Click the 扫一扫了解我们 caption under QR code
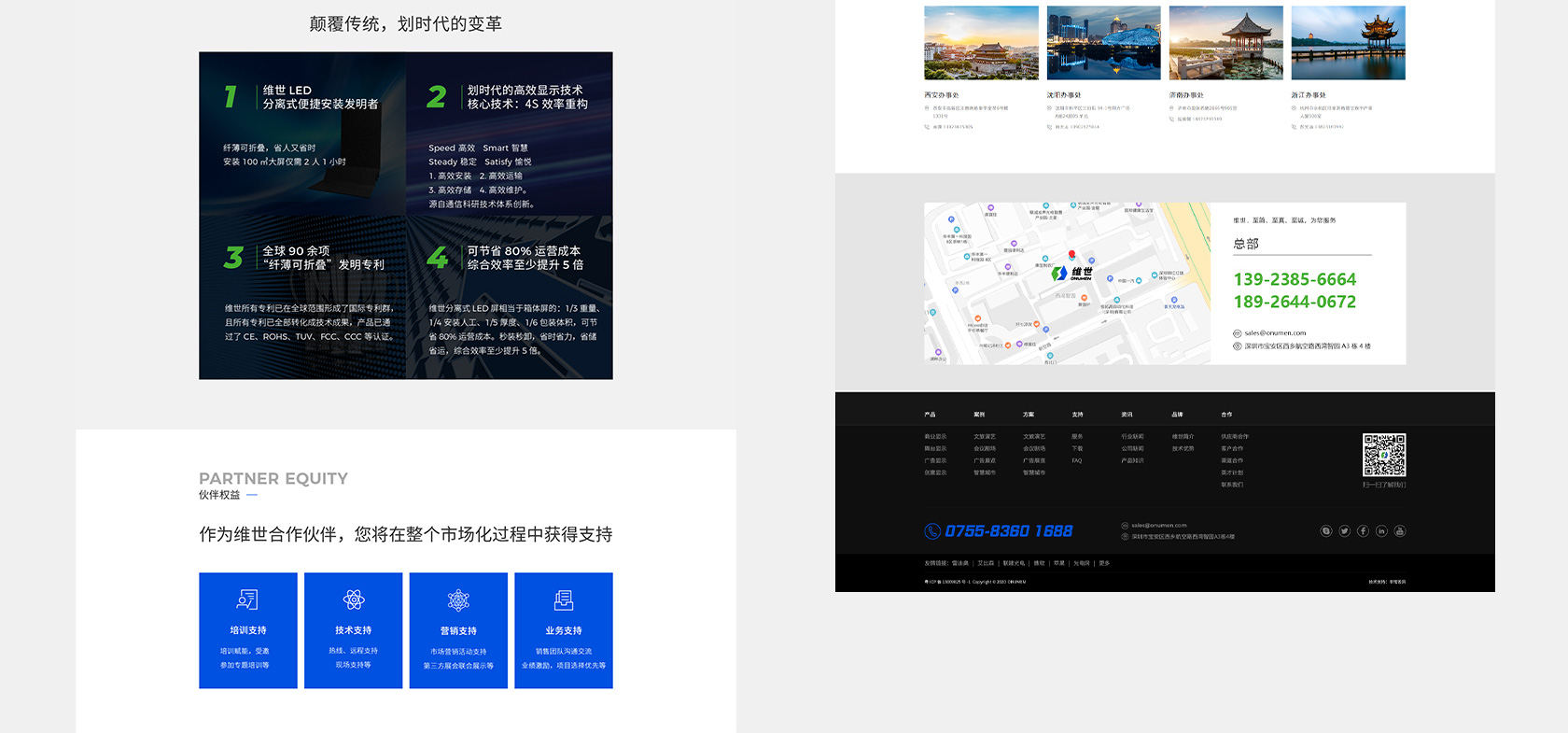The width and height of the screenshot is (1568, 733). [1384, 485]
